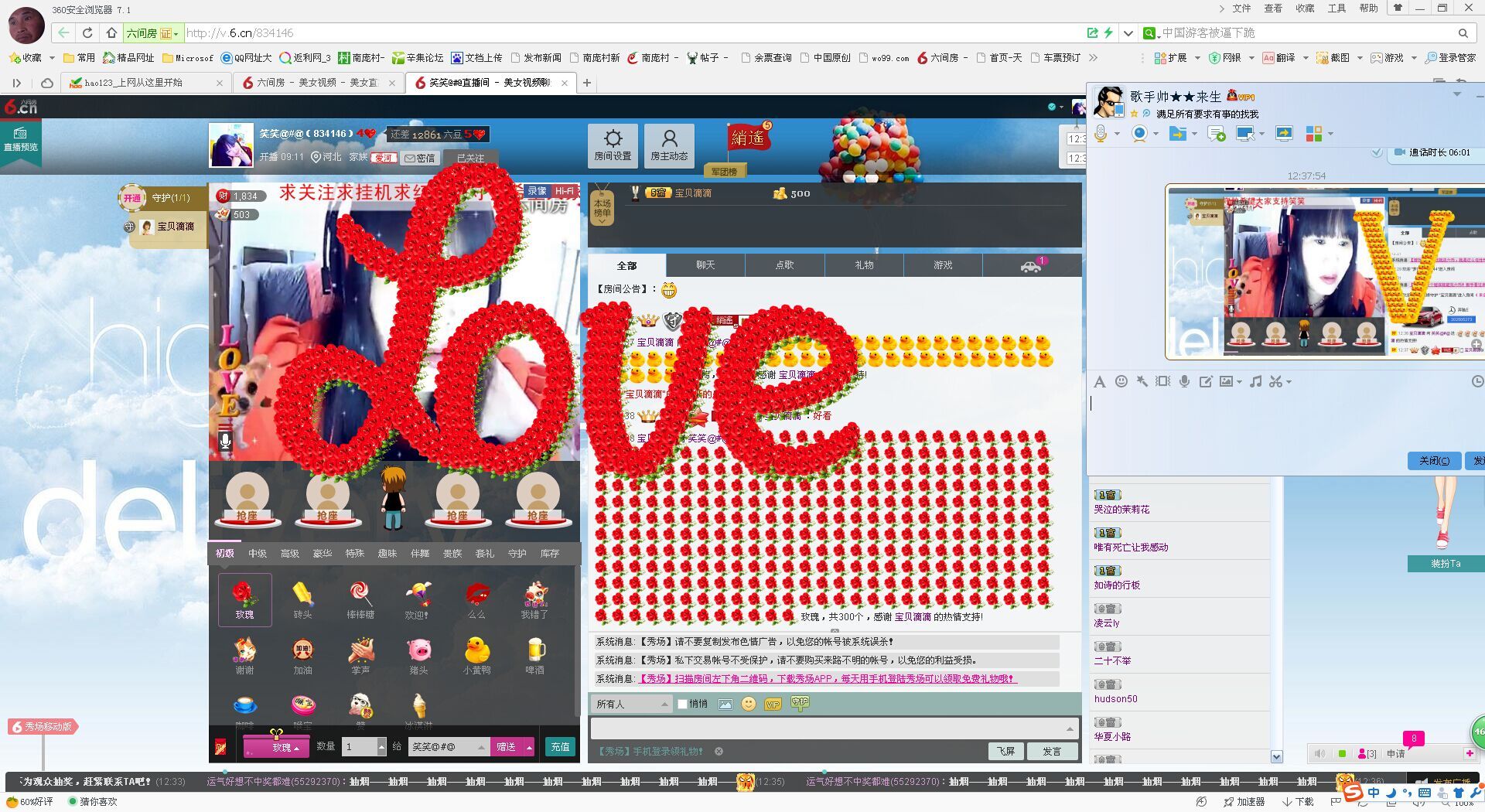Open the shared screen thumbnail in QQ chat
The image size is (1485, 812).
click(1324, 272)
